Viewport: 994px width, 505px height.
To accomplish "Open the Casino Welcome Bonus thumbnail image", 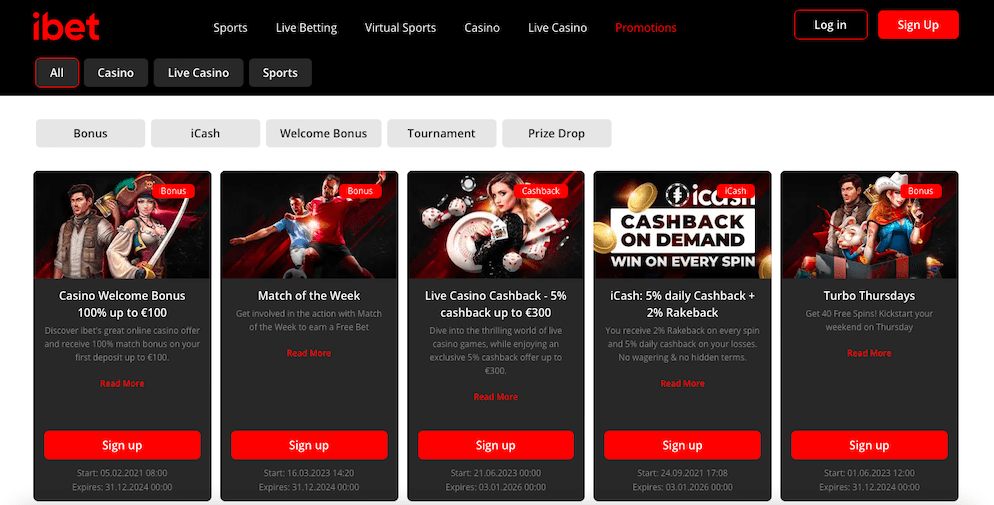I will (x=122, y=225).
